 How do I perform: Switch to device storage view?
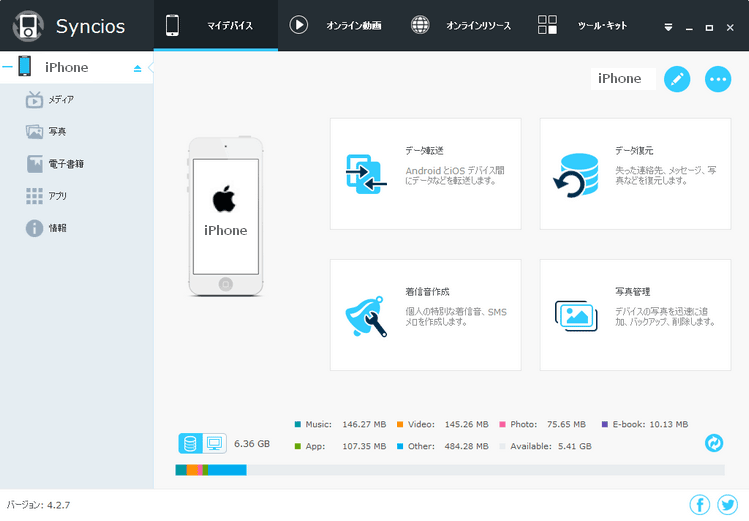pyautogui.click(x=190, y=444)
